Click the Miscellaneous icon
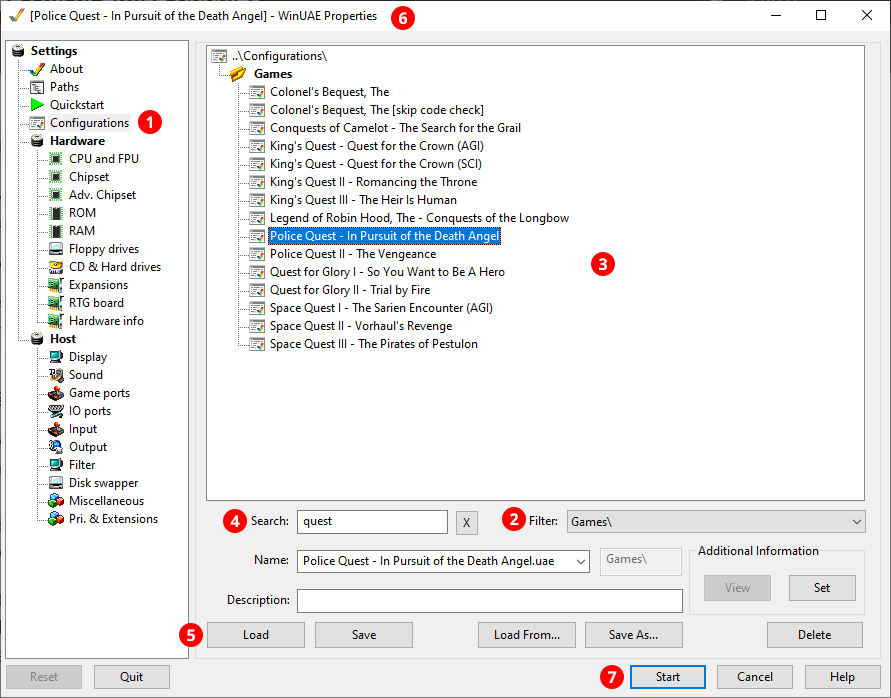Screen dimensions: 891x698 [x=56, y=501]
